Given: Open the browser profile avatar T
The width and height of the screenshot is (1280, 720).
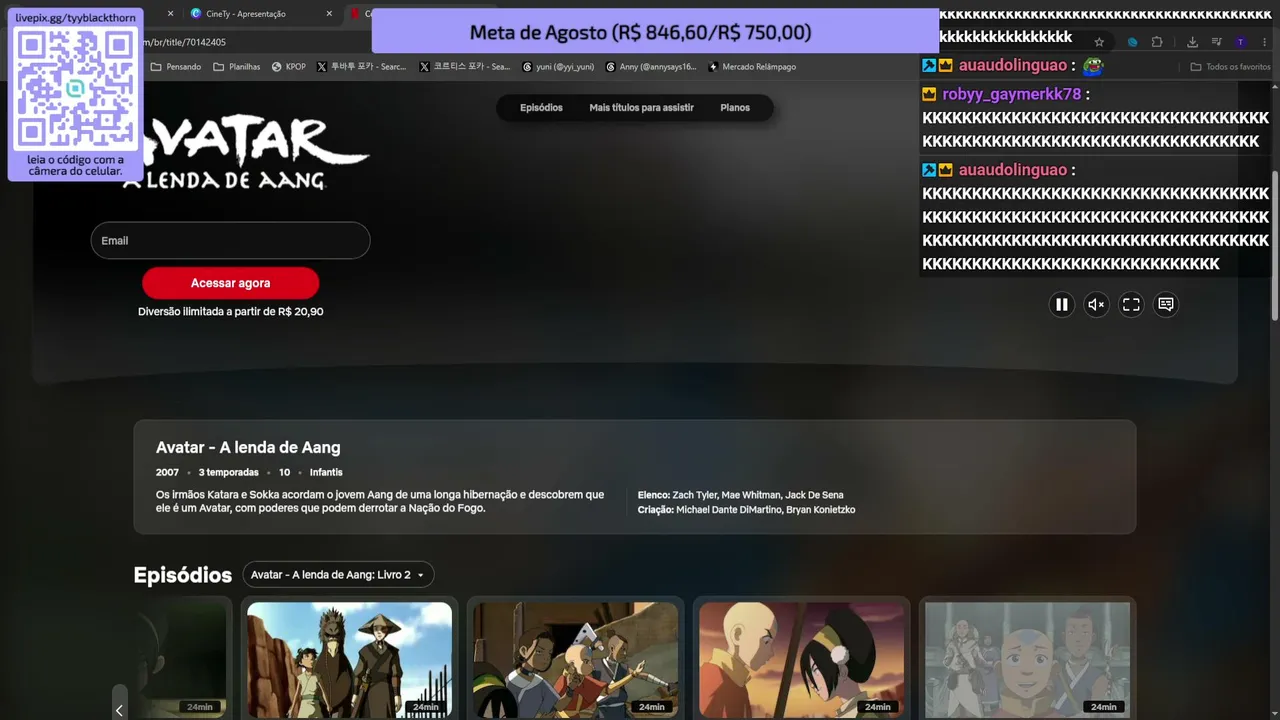Looking at the screenshot, I should 1240,42.
